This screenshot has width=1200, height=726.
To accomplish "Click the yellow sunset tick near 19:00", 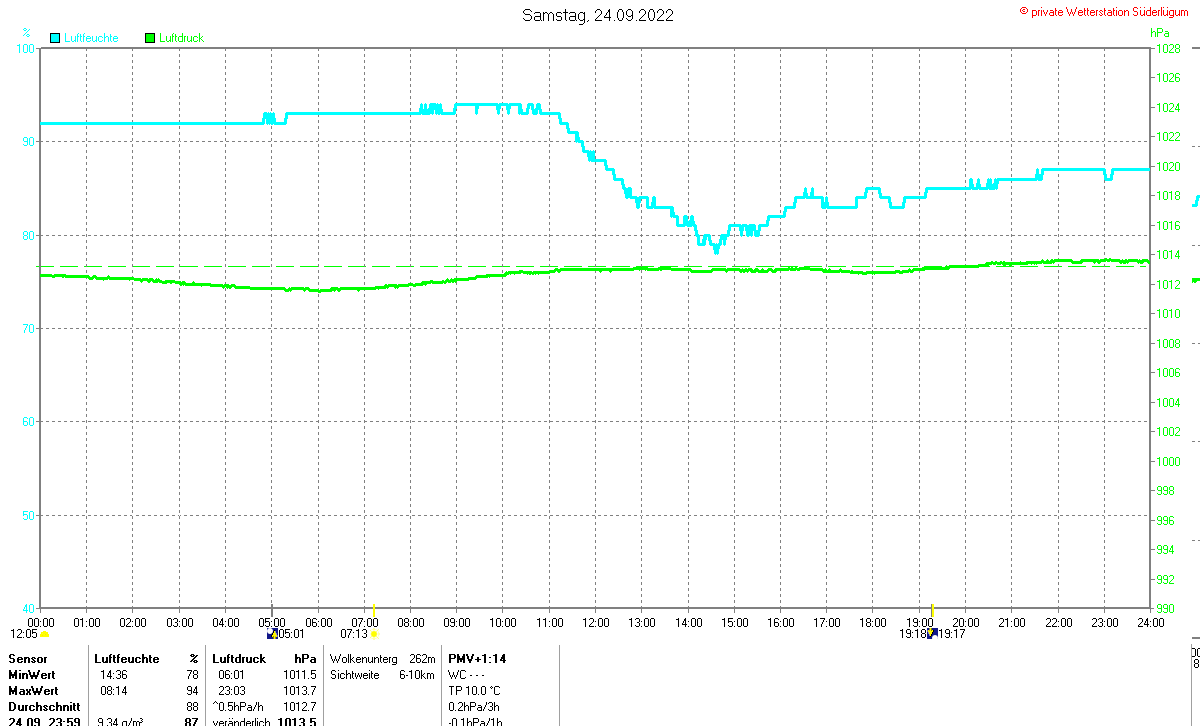I will [931, 609].
